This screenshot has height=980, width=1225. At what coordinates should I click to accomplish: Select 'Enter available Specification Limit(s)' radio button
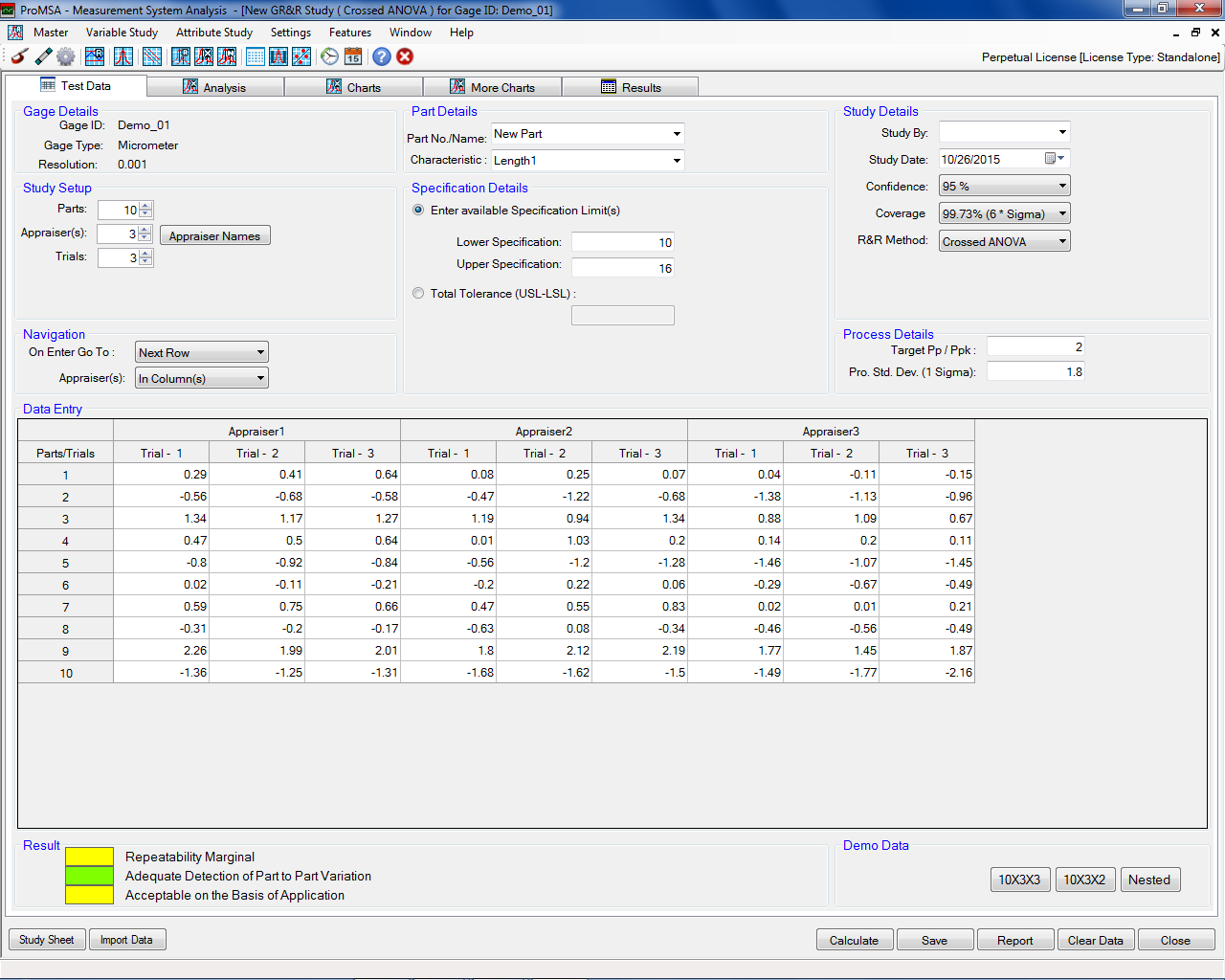[418, 210]
